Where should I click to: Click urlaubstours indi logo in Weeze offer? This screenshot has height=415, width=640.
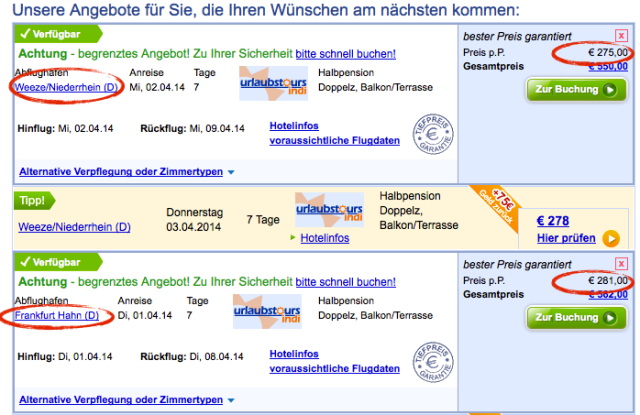273,84
